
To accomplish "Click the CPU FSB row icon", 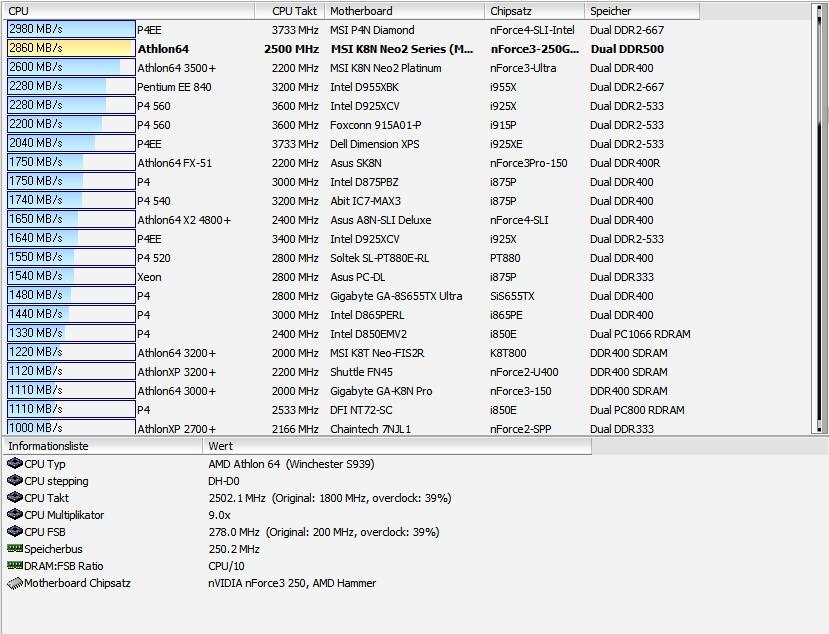I will point(14,532).
